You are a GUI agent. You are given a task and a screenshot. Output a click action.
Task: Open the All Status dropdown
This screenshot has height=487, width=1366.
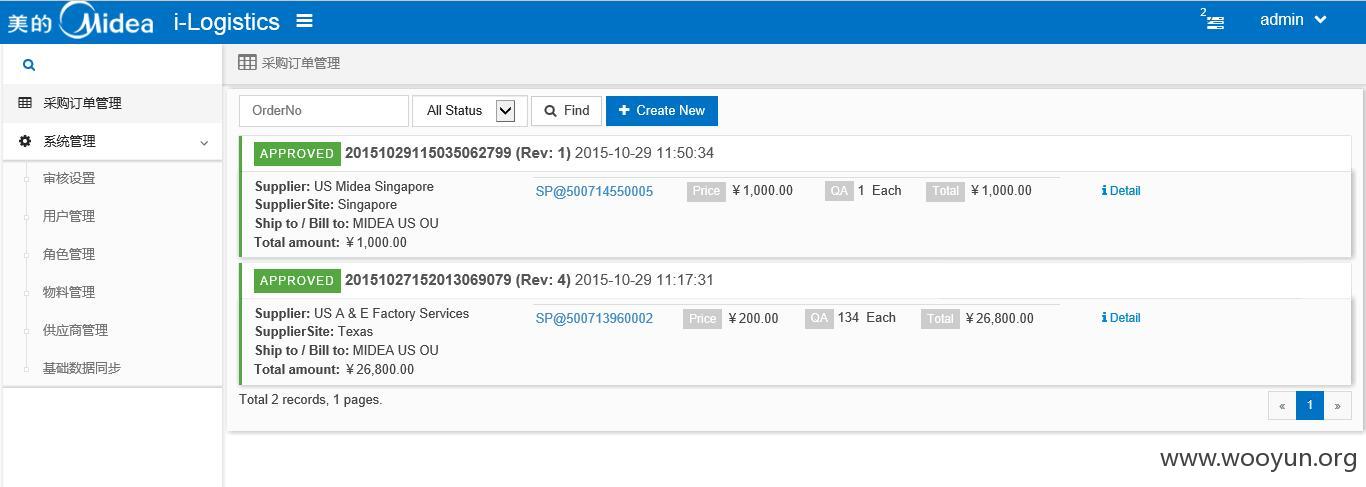coord(470,110)
